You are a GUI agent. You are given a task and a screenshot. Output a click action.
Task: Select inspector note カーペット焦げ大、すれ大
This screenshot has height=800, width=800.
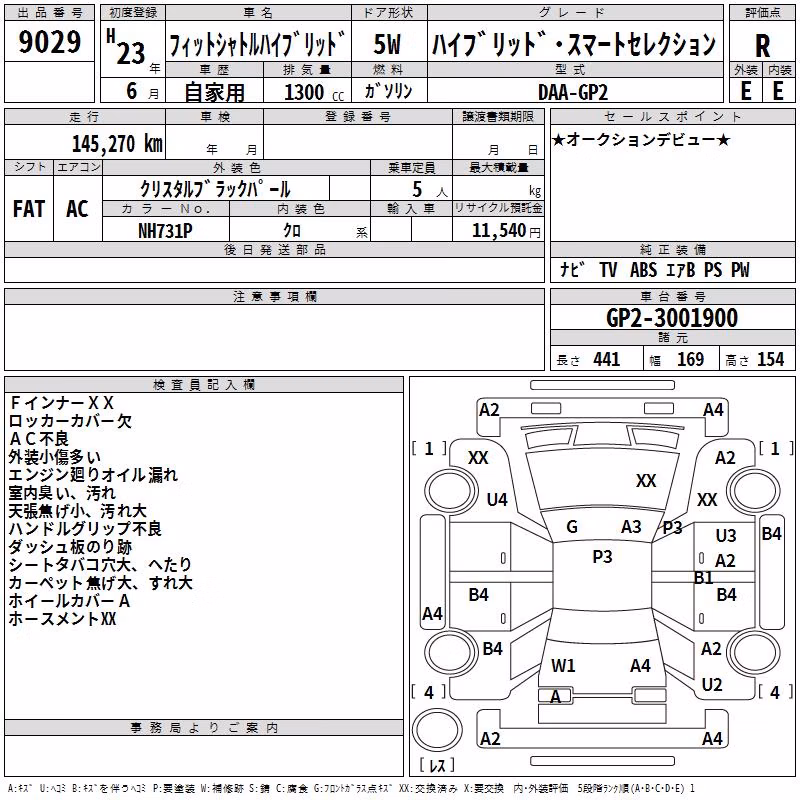click(101, 583)
